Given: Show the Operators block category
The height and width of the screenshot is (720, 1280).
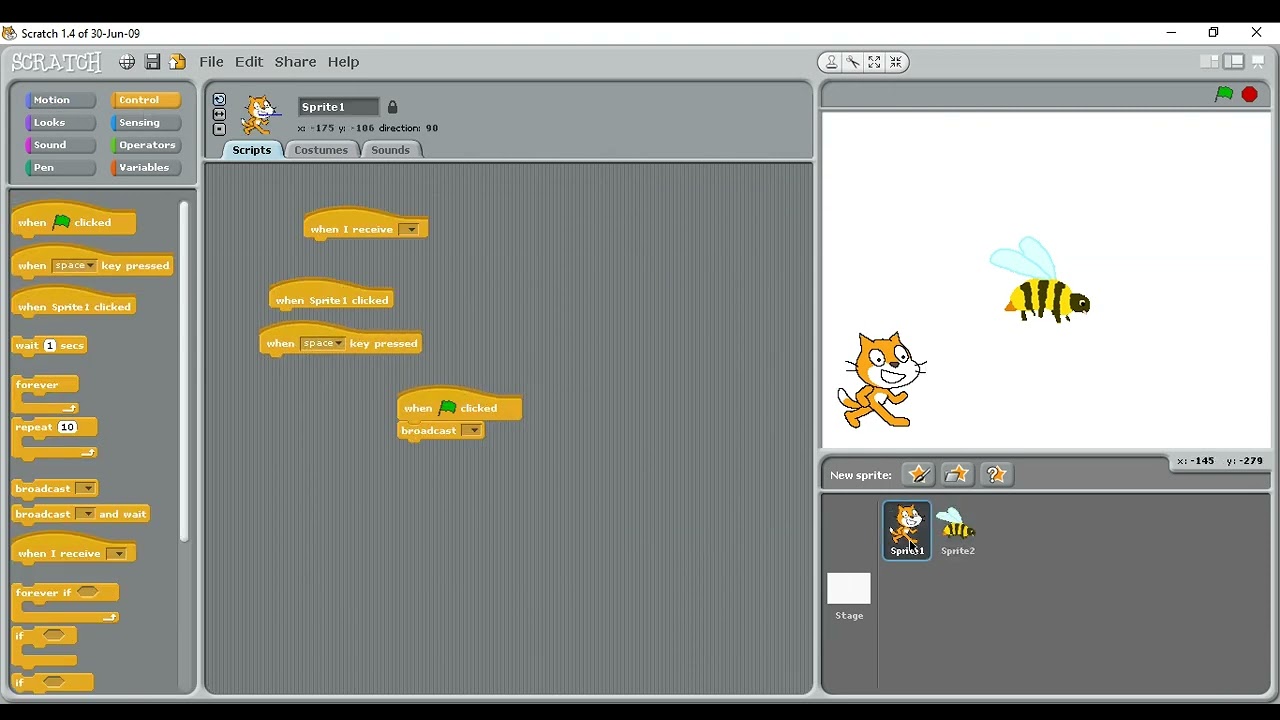Looking at the screenshot, I should (146, 145).
